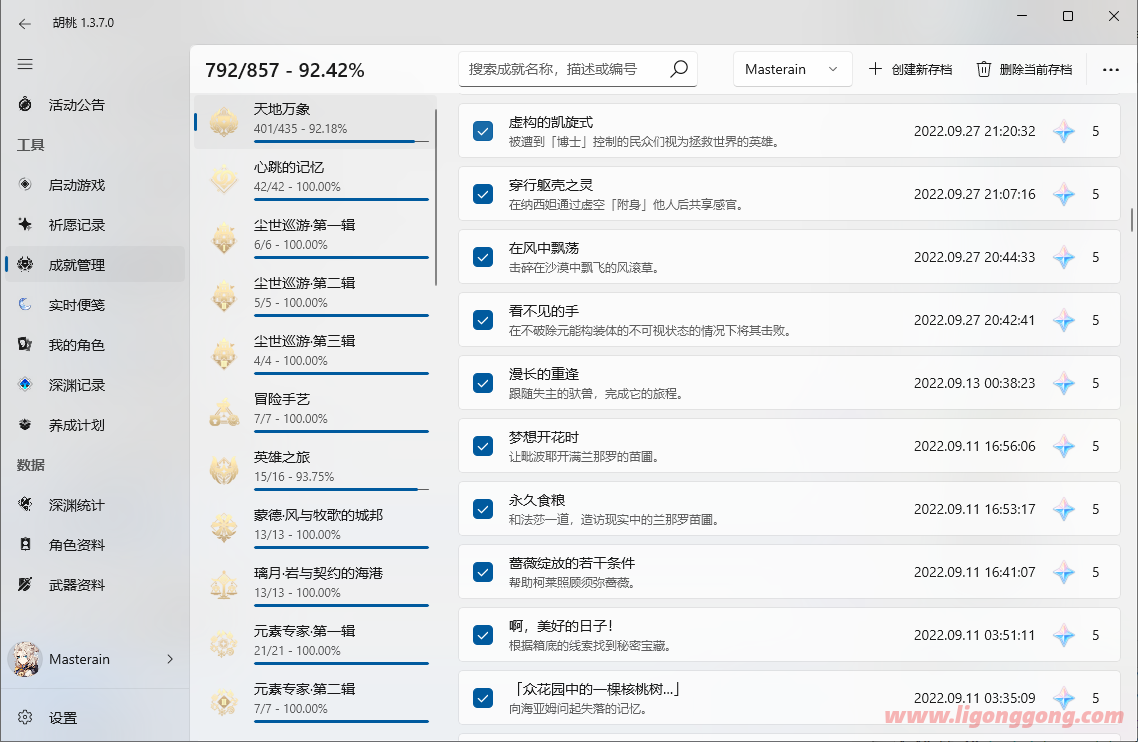Open the three-dots more options menu
This screenshot has height=742, width=1138.
pyautogui.click(x=1110, y=70)
